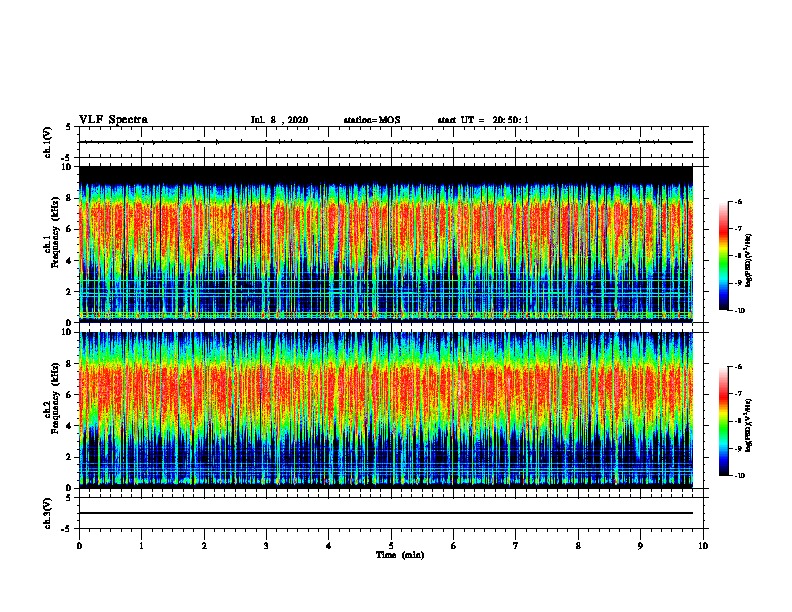Click the "-10" tick on ch.2 color bar
The height and width of the screenshot is (612, 792).
tap(739, 476)
